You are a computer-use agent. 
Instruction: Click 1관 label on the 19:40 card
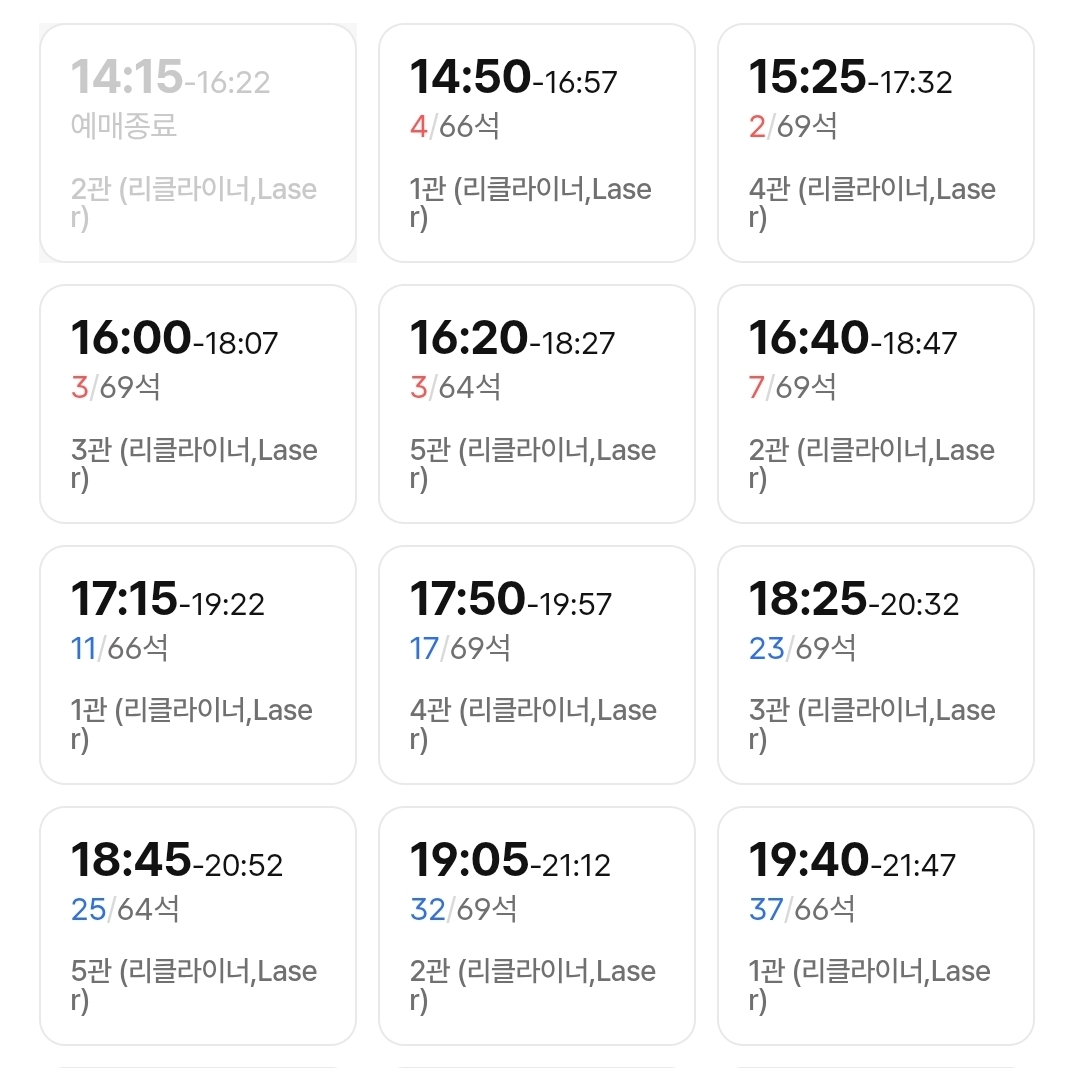point(767,971)
